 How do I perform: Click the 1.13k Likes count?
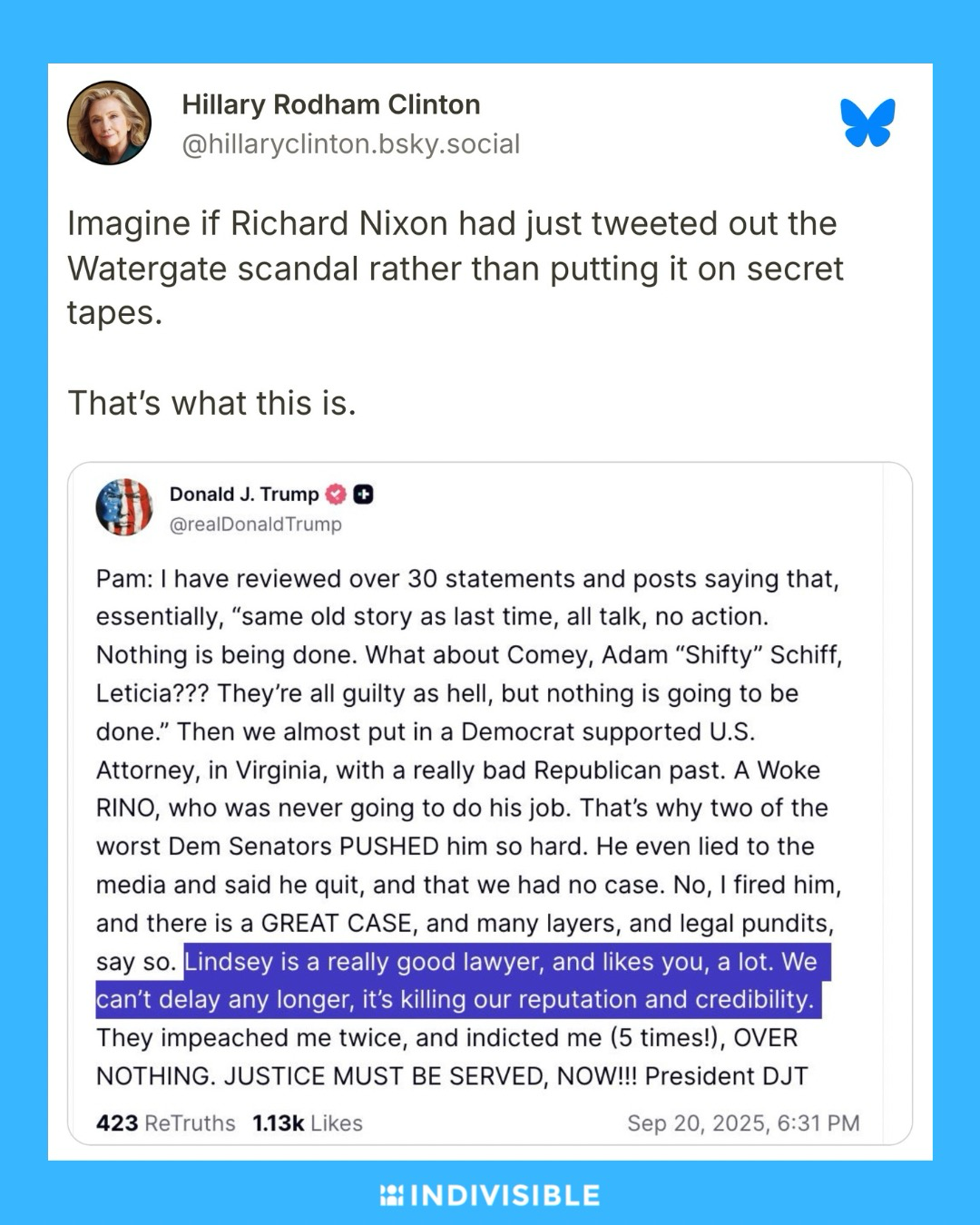coord(307,1123)
